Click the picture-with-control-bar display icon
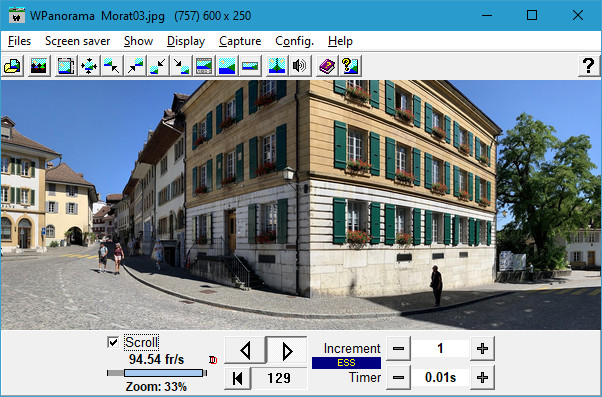This screenshot has height=397, width=602. (x=204, y=66)
